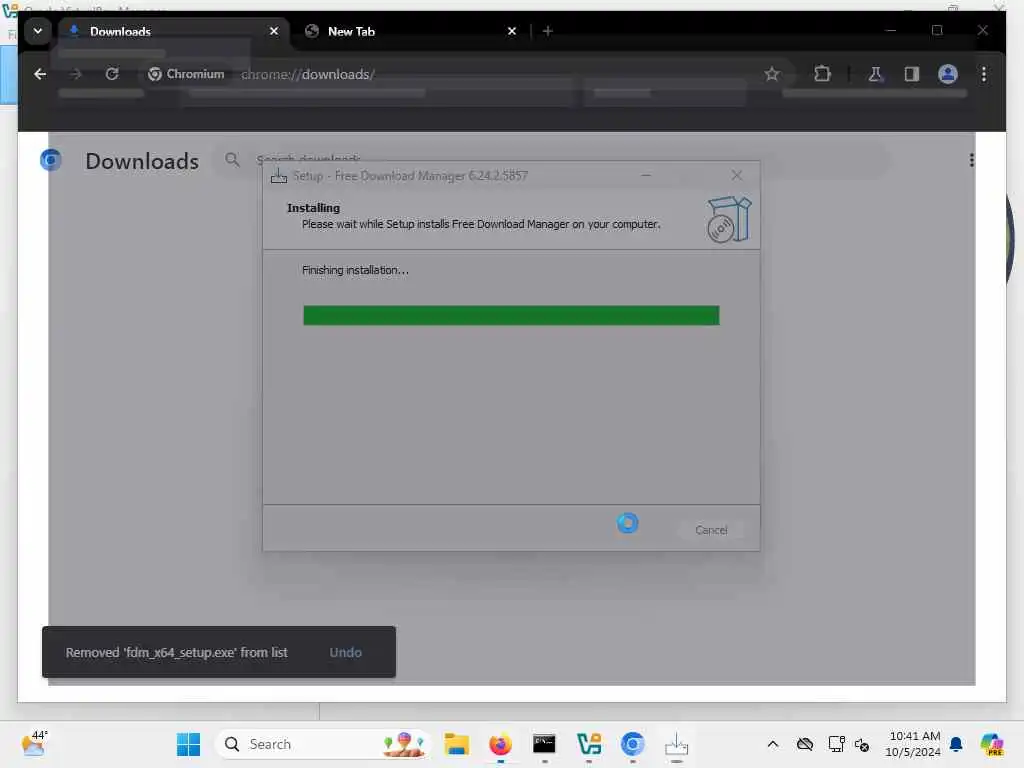The height and width of the screenshot is (768, 1024).
Task: Open the Chrome Labs flask icon
Action: [875, 74]
